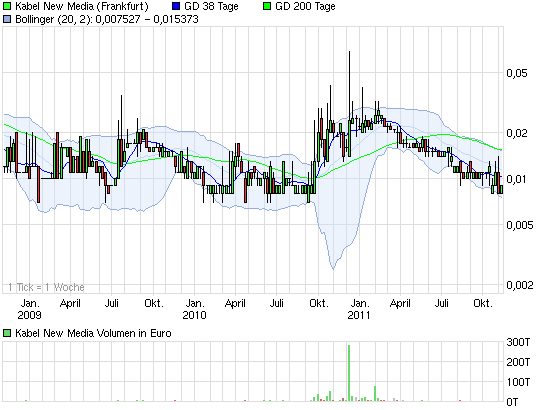Click the 0,01 price axis label
The image size is (545, 410).
516,179
